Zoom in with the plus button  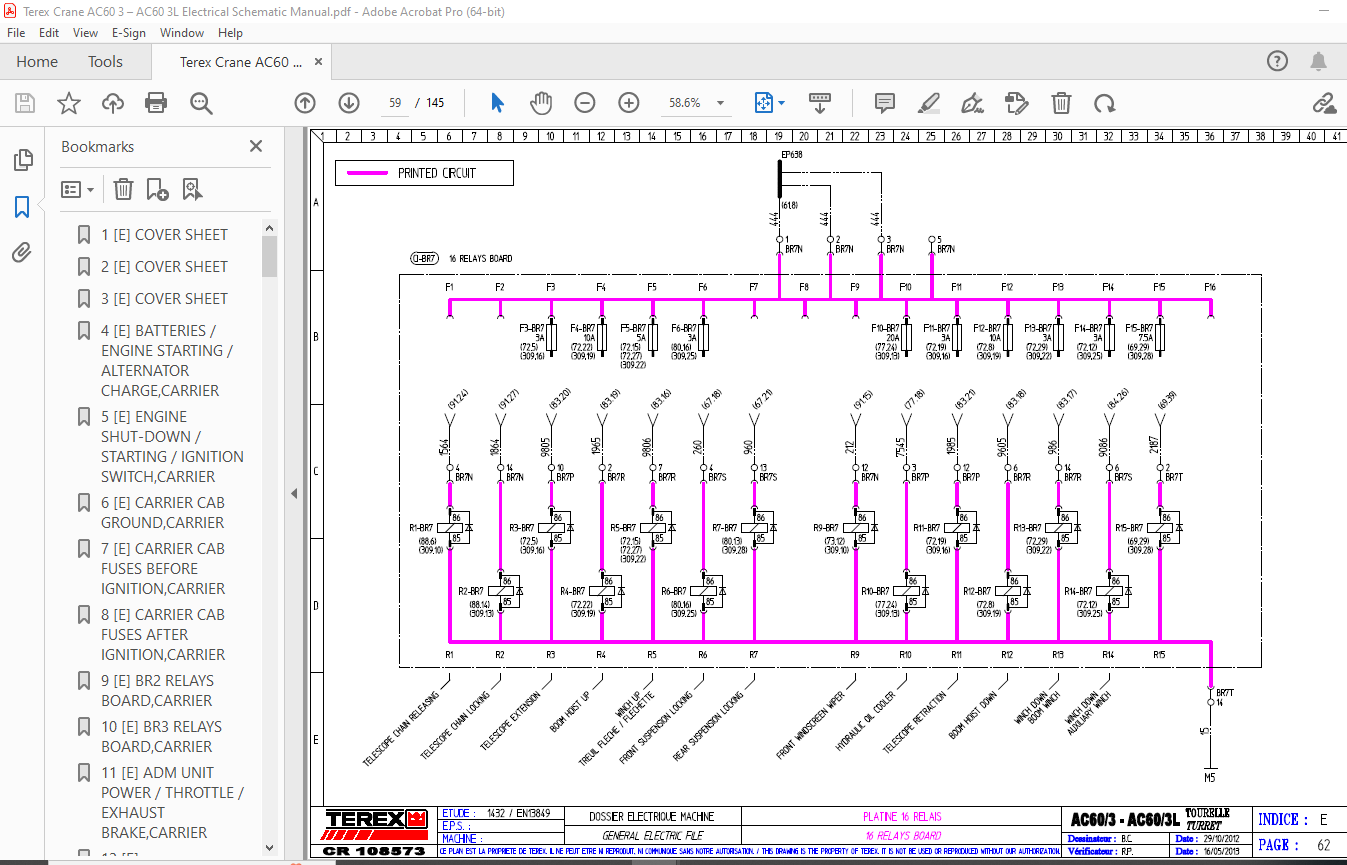click(629, 102)
